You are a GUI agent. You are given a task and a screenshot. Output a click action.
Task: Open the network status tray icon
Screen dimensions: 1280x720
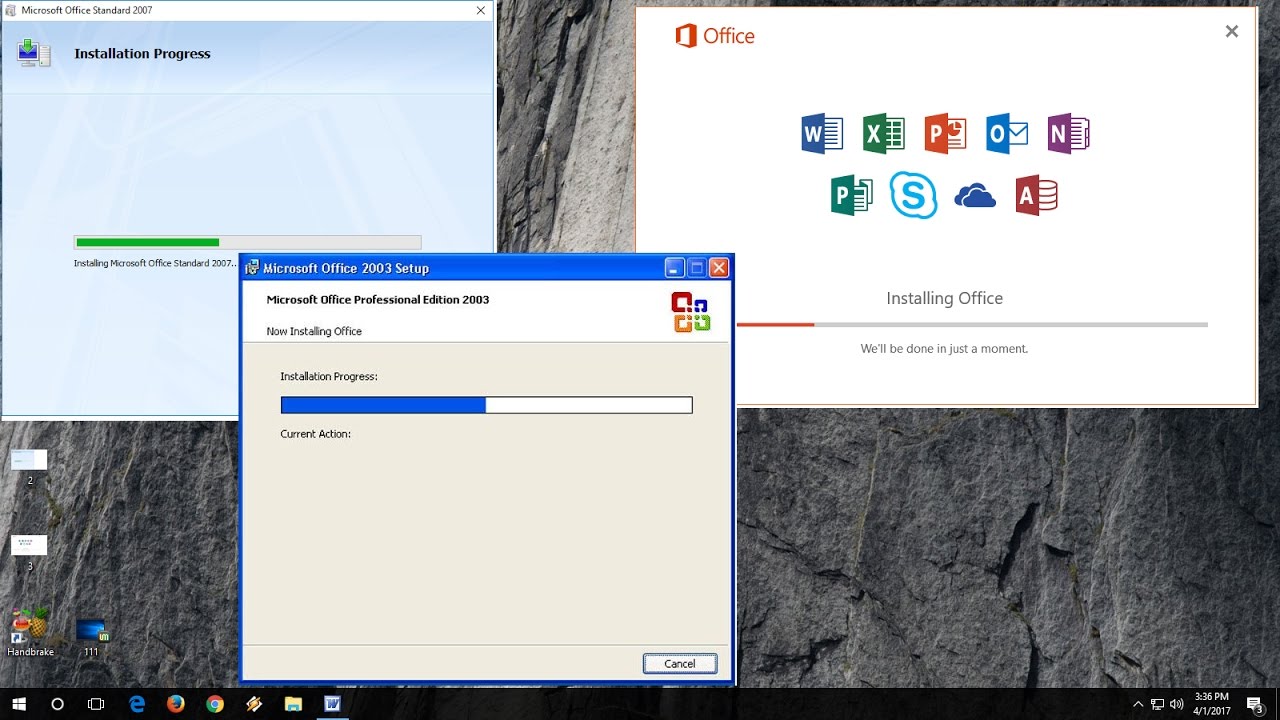[1157, 704]
